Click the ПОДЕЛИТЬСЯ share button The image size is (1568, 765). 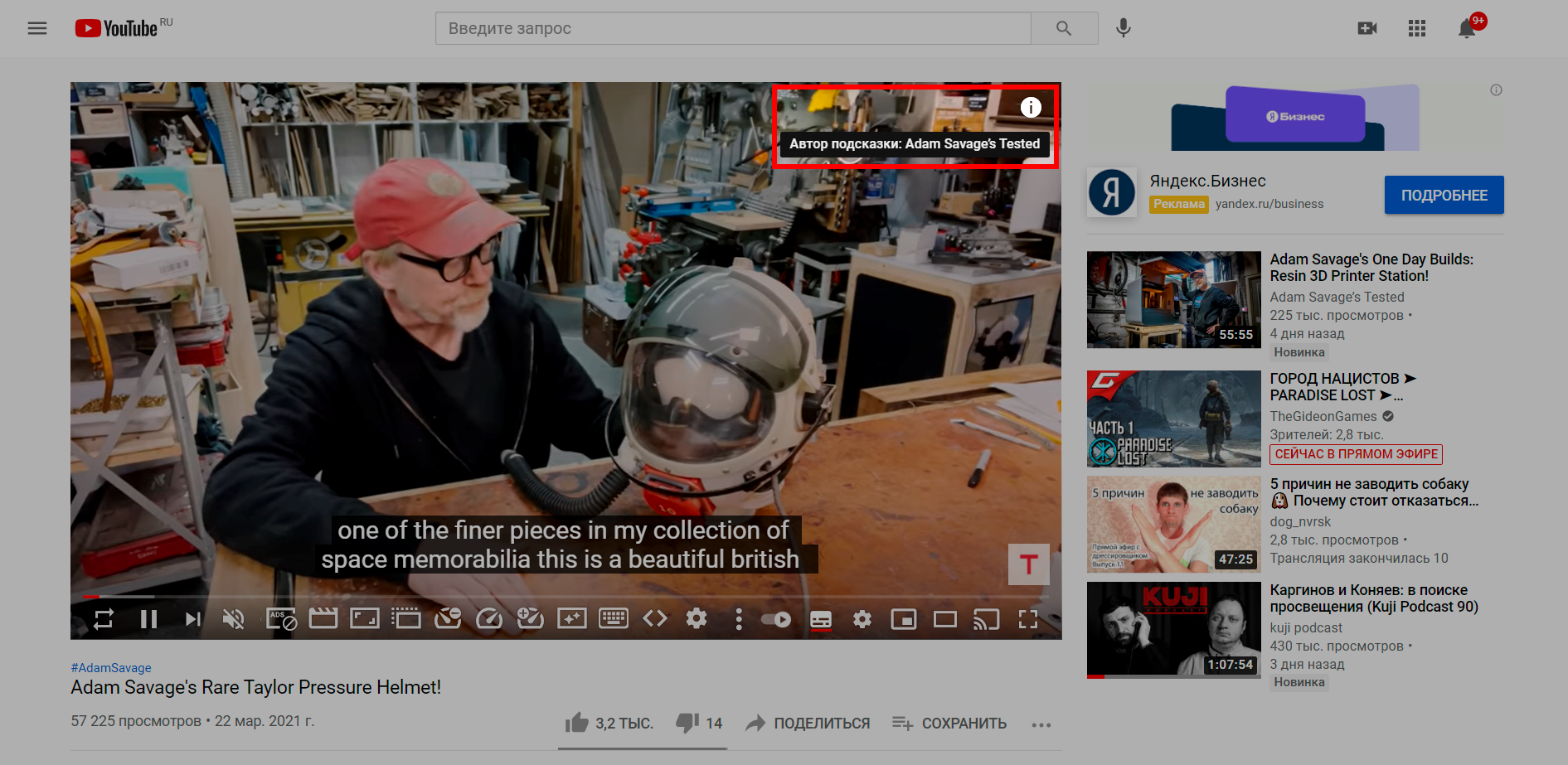coord(808,724)
